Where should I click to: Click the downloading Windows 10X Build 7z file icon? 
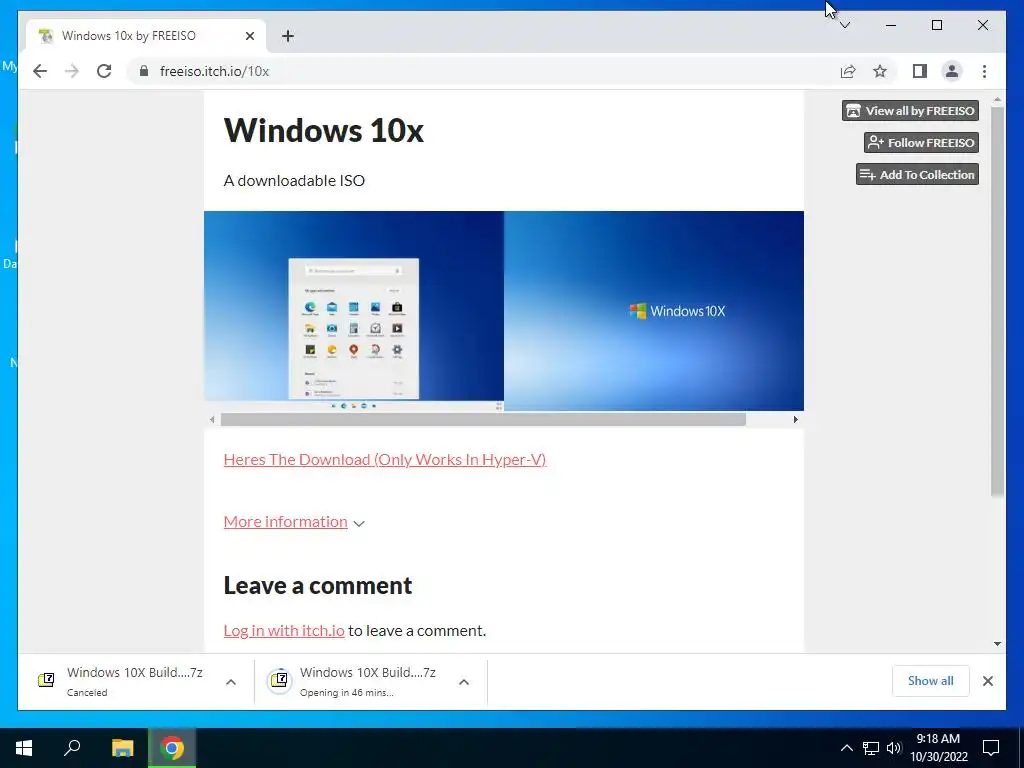279,680
